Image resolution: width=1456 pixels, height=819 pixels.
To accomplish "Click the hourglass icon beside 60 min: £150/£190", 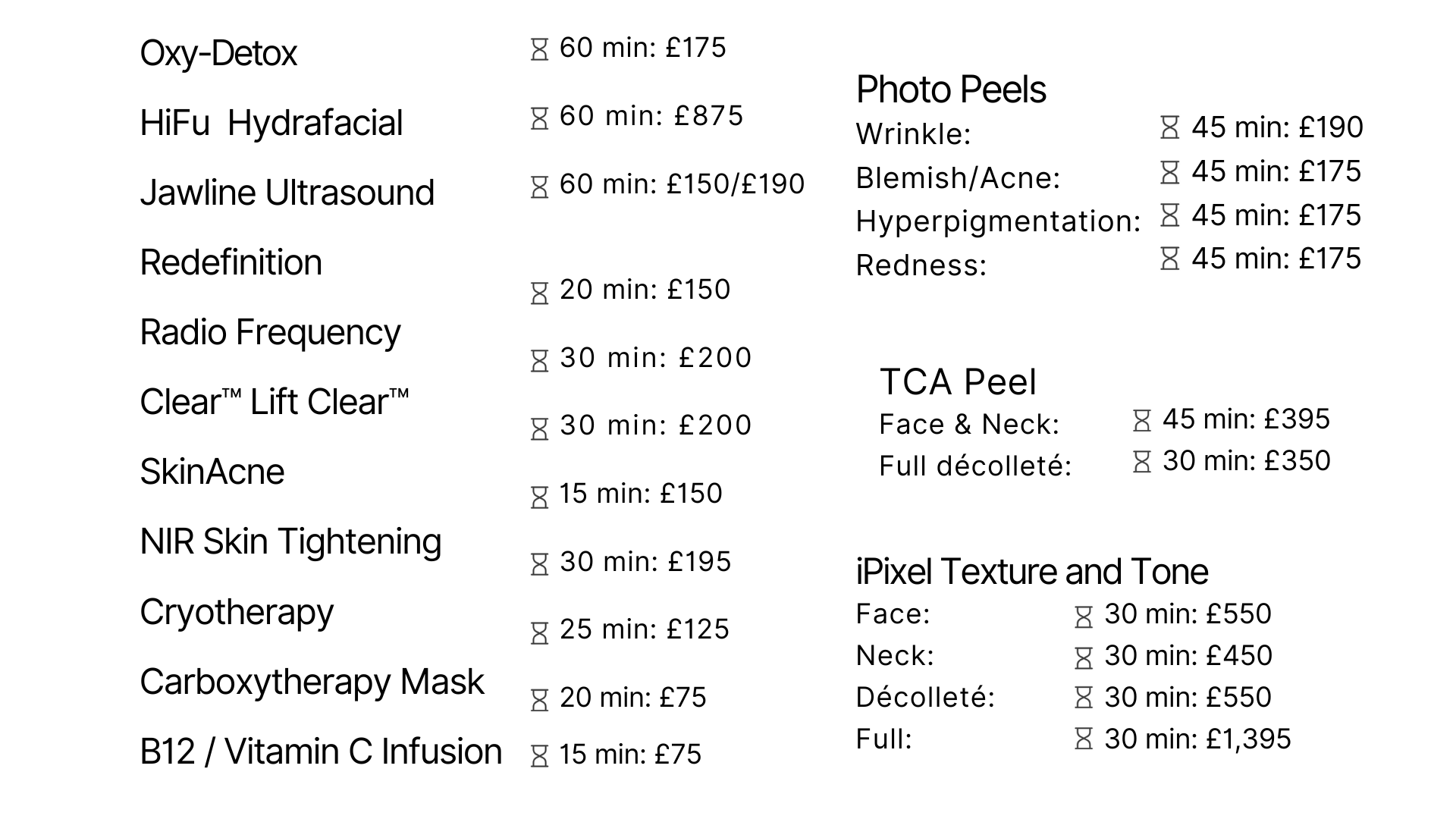I will 539,187.
